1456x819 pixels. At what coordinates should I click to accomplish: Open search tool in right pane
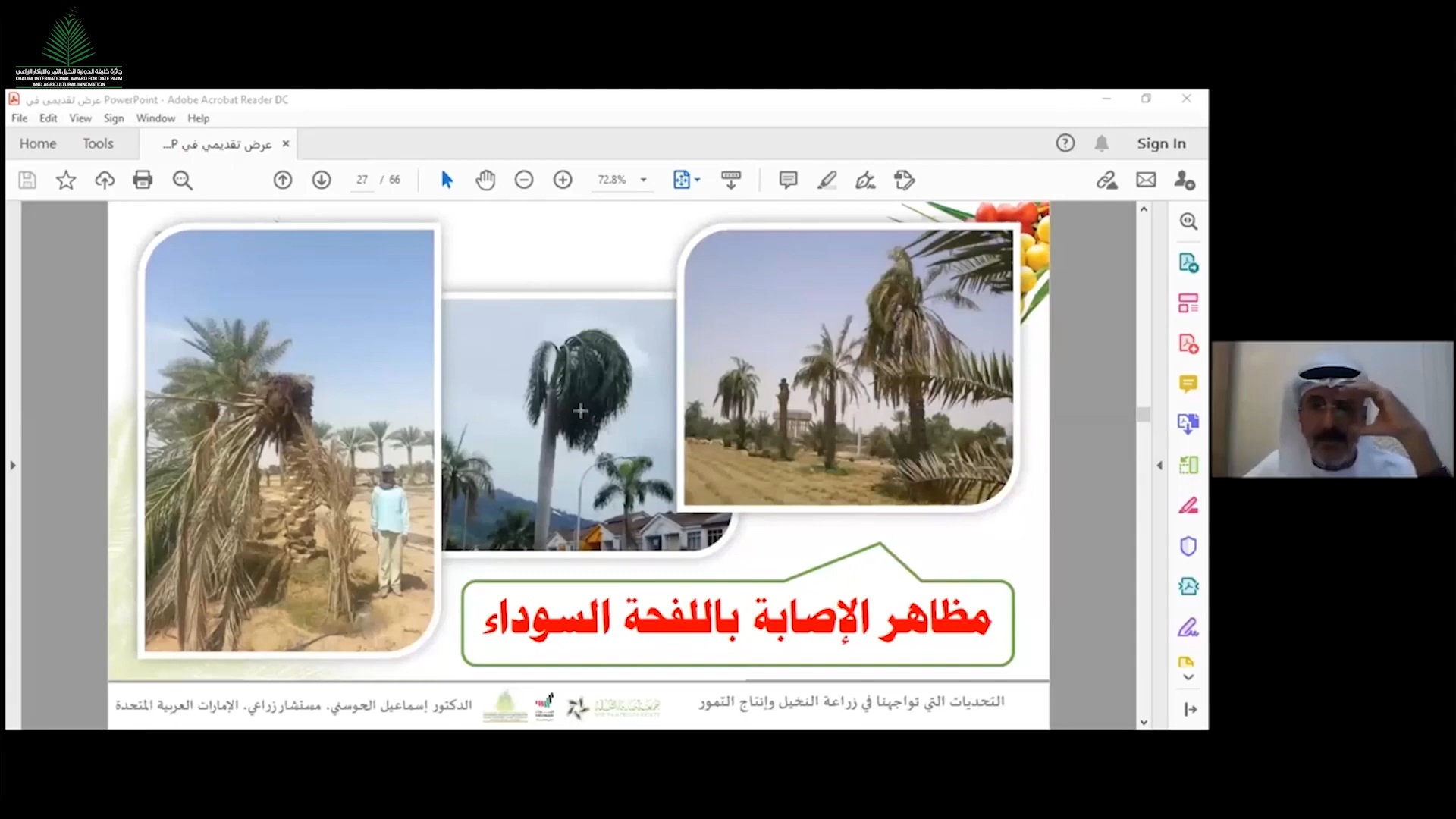[x=1188, y=221]
